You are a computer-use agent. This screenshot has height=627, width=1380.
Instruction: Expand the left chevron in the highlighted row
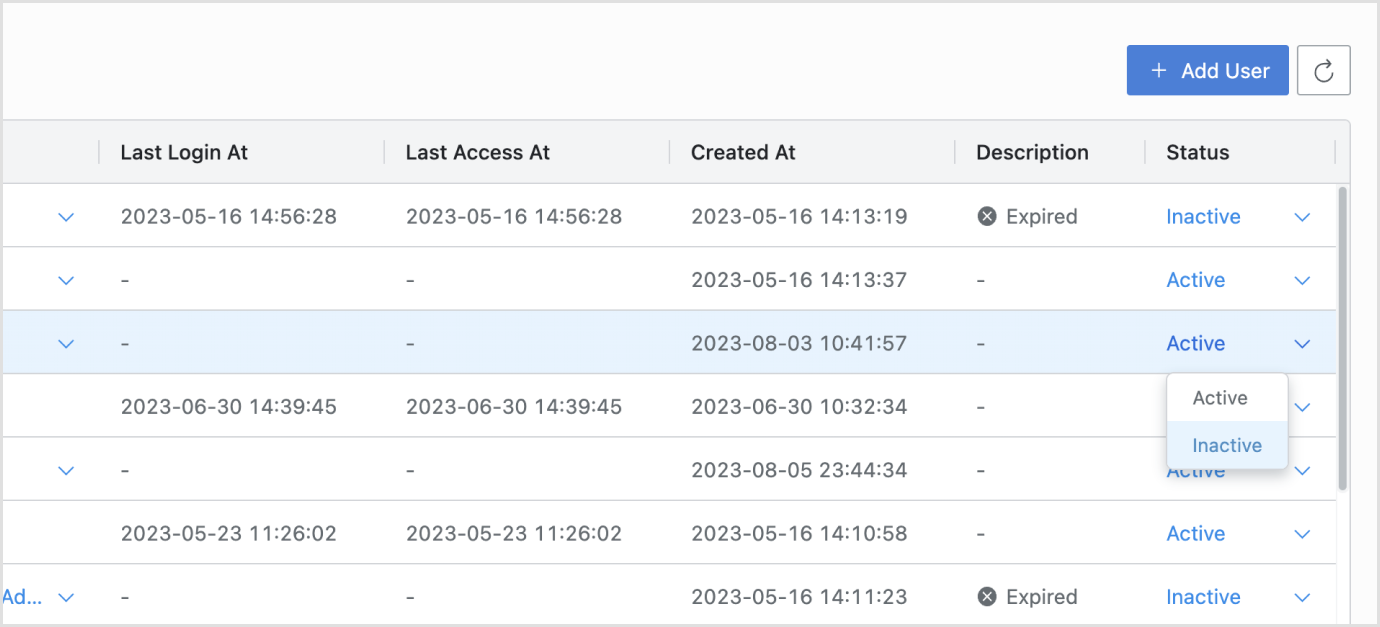[x=66, y=343]
